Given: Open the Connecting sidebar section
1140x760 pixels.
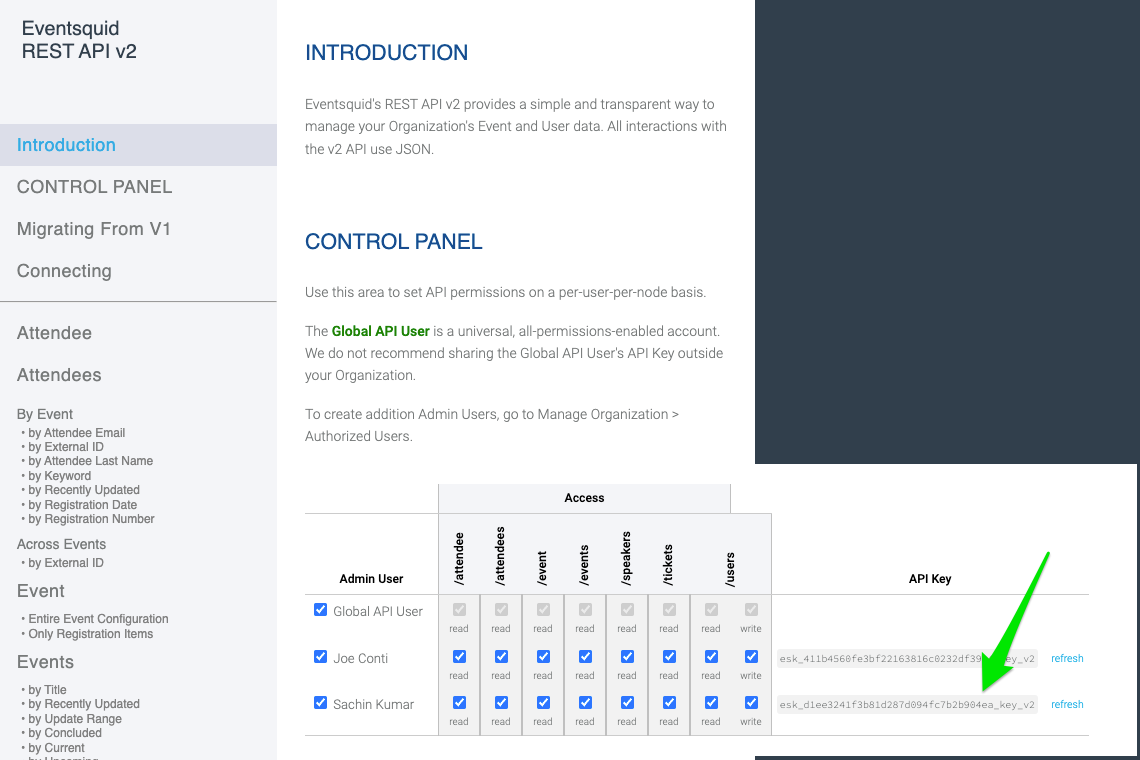Looking at the screenshot, I should click(64, 271).
